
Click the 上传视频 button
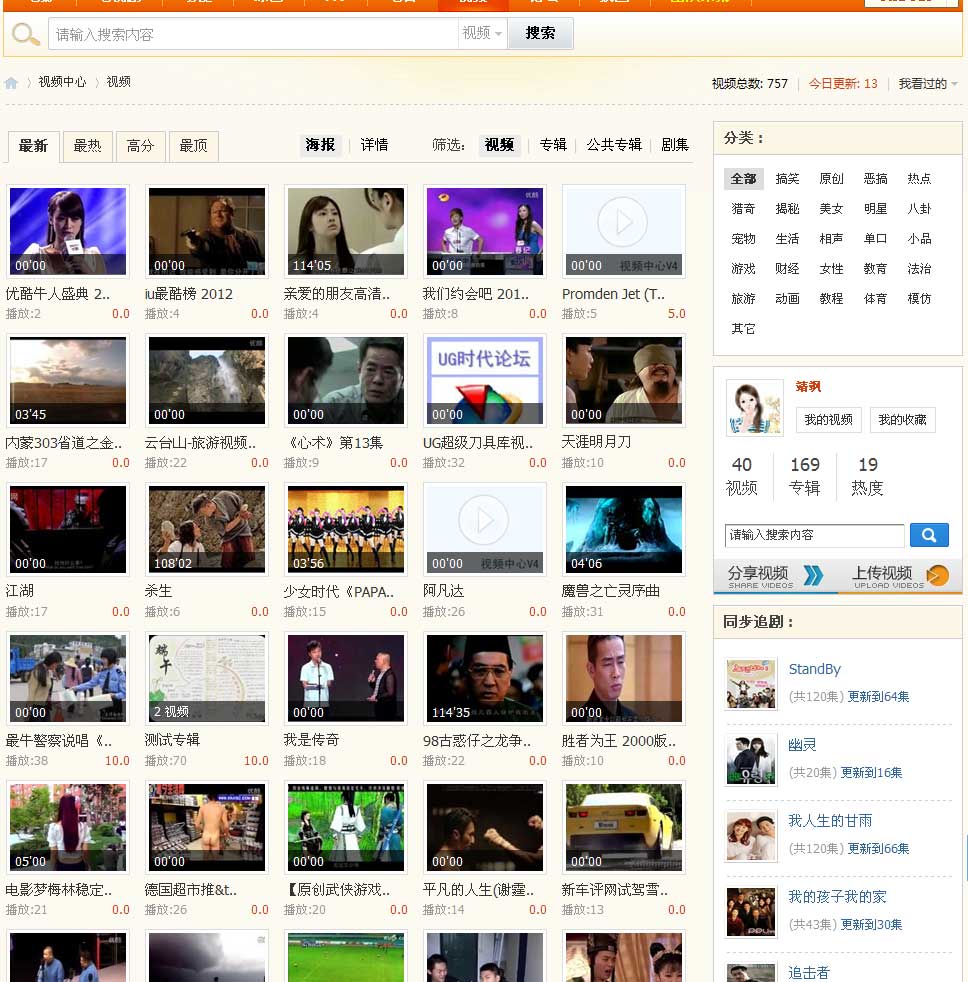point(900,576)
